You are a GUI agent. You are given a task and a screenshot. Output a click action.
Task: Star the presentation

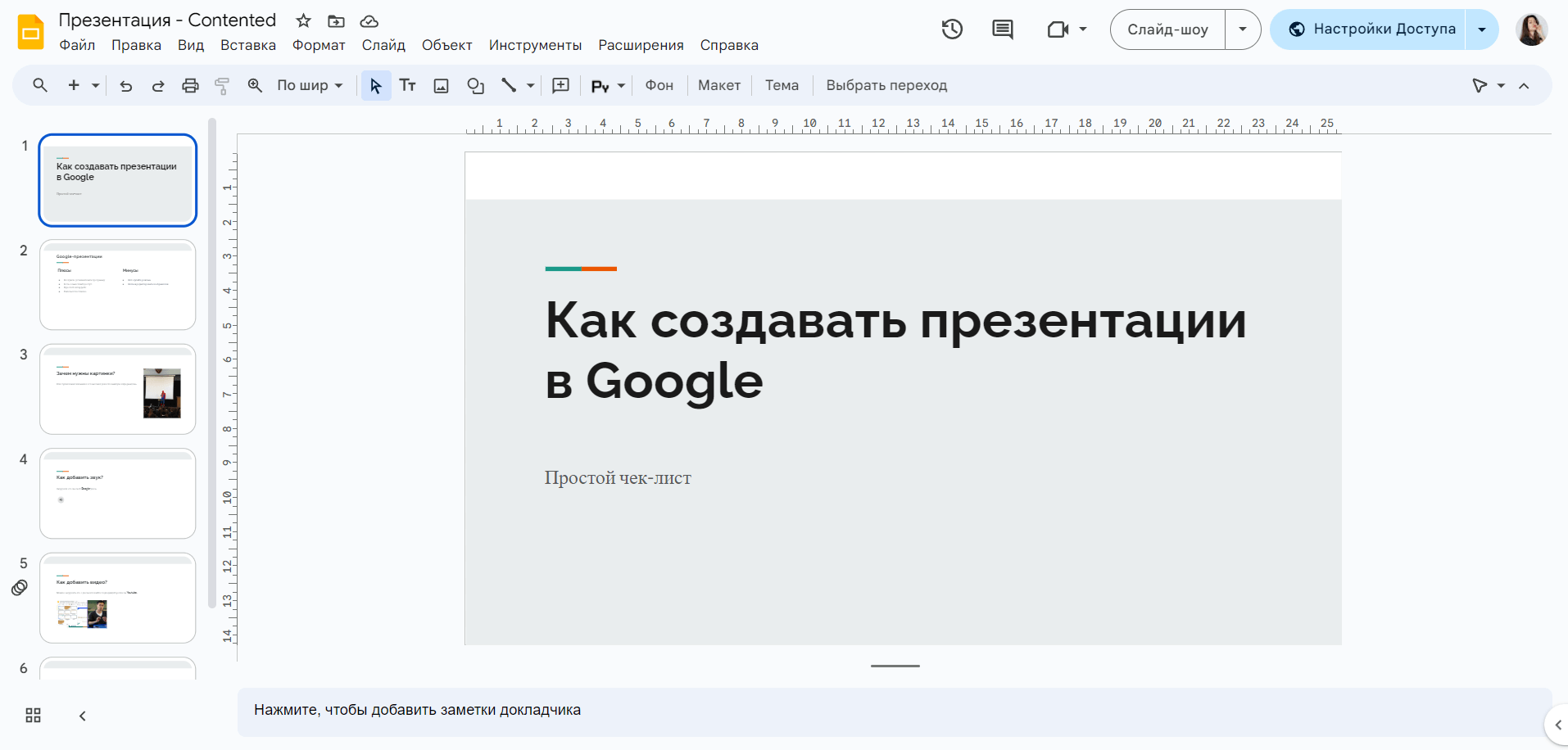click(x=303, y=20)
